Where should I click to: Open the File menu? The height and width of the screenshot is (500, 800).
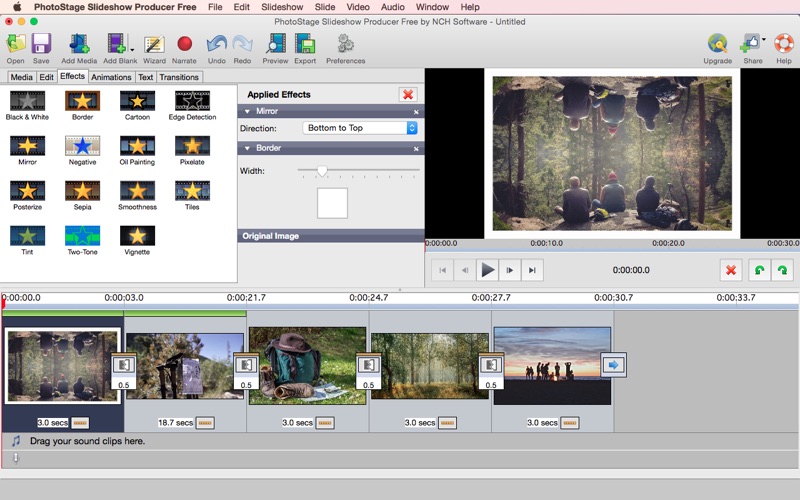click(x=215, y=7)
